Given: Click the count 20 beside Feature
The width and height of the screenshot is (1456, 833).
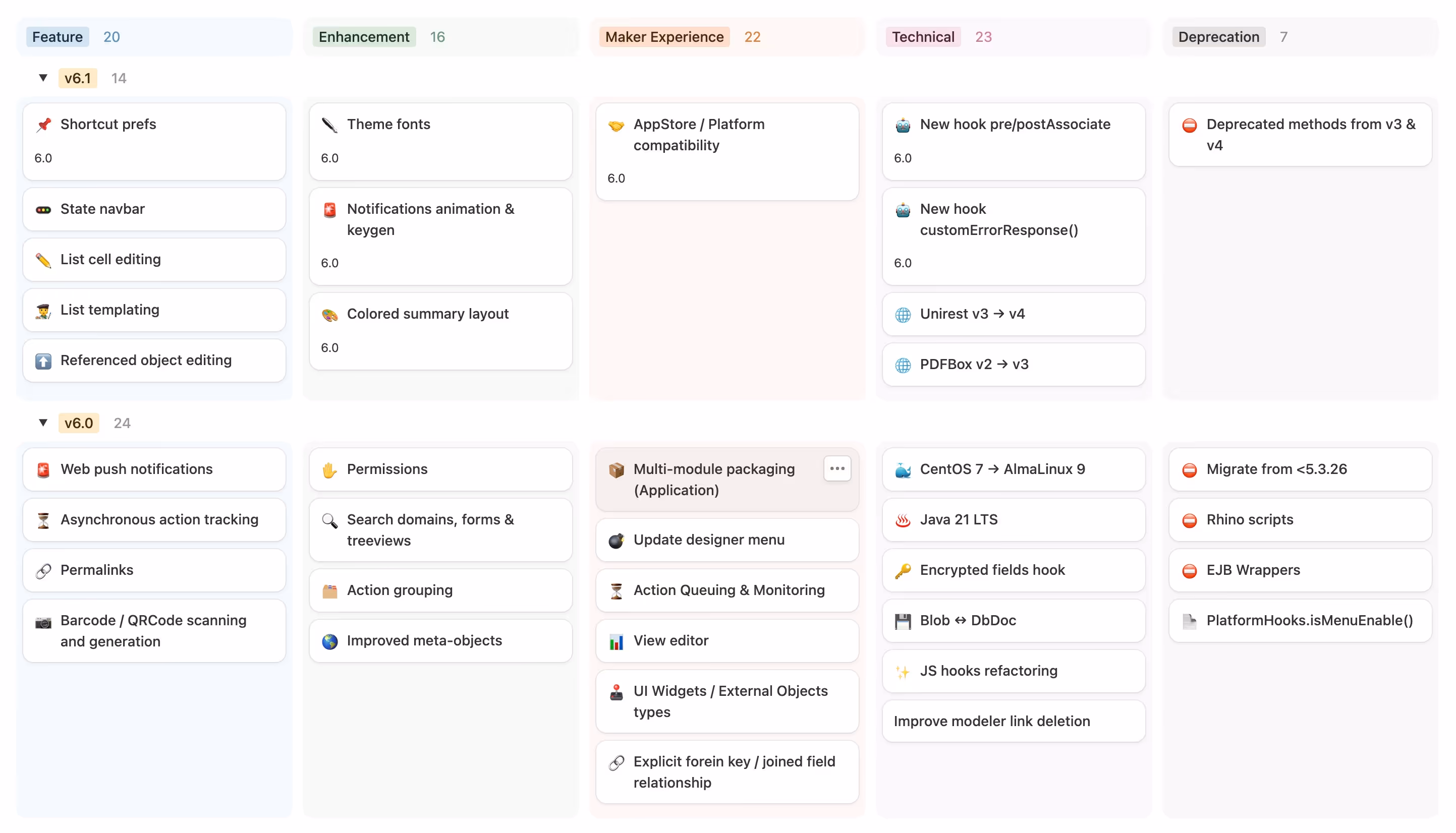Looking at the screenshot, I should click(111, 37).
